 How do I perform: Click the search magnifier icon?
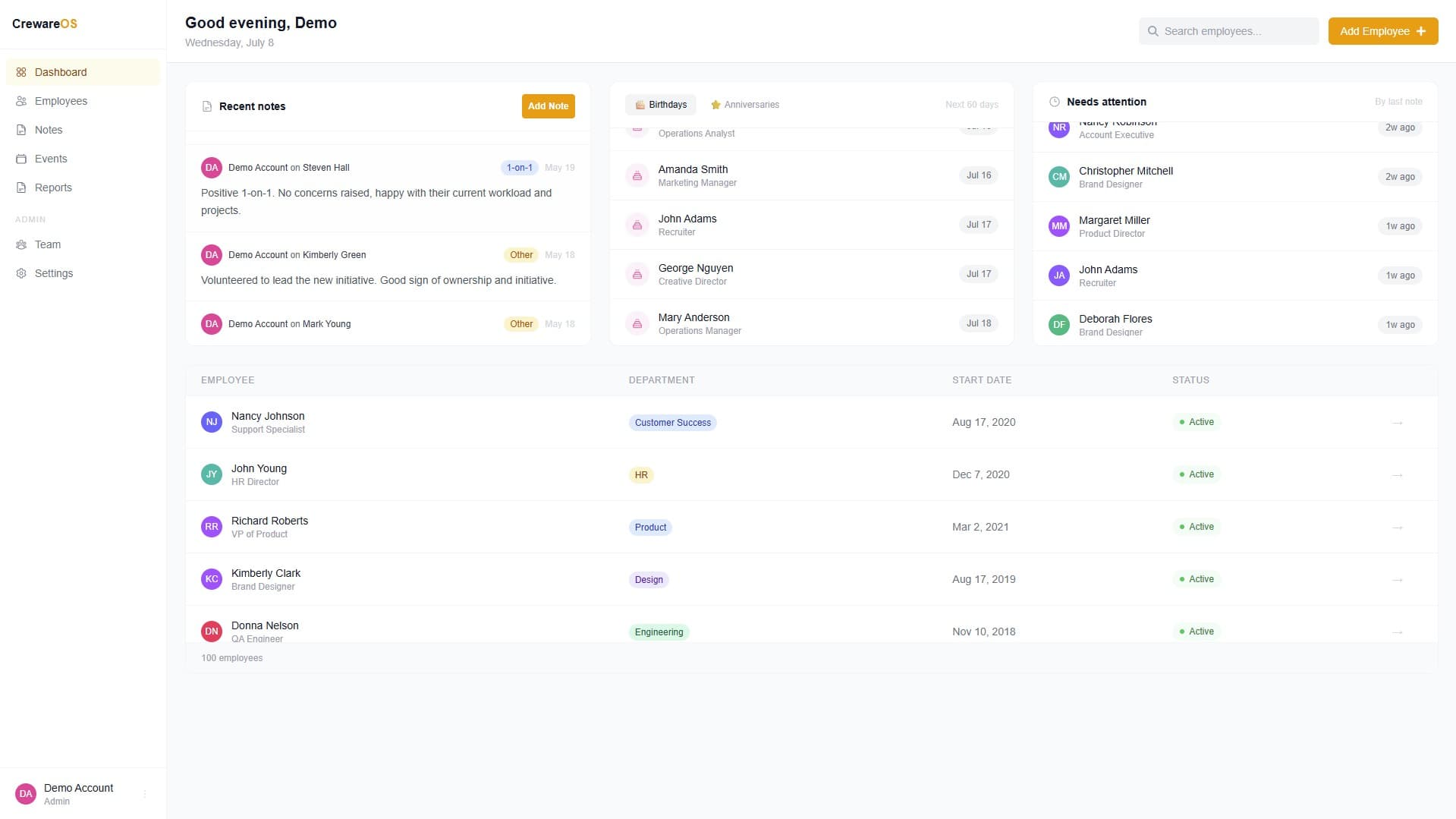(1153, 31)
